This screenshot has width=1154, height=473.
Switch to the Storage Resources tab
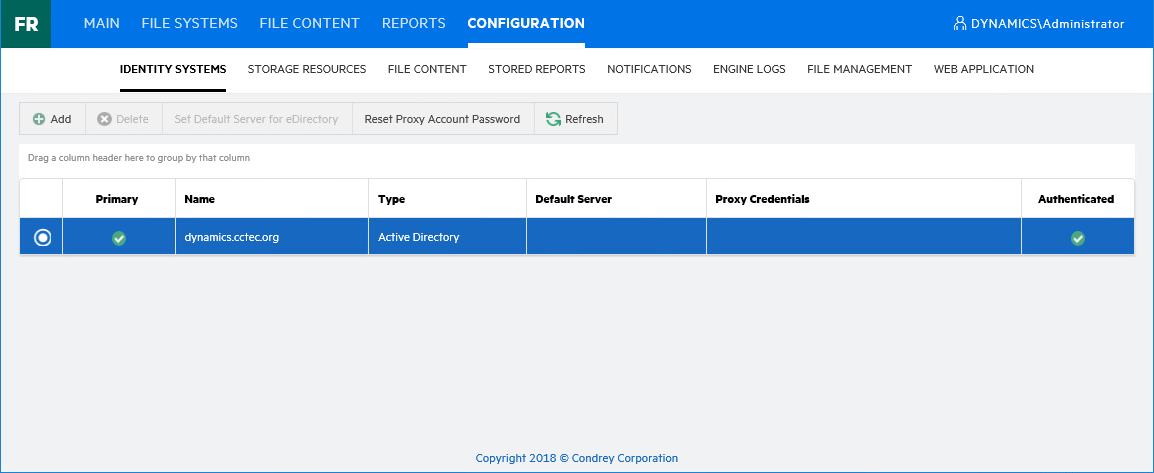[x=307, y=69]
